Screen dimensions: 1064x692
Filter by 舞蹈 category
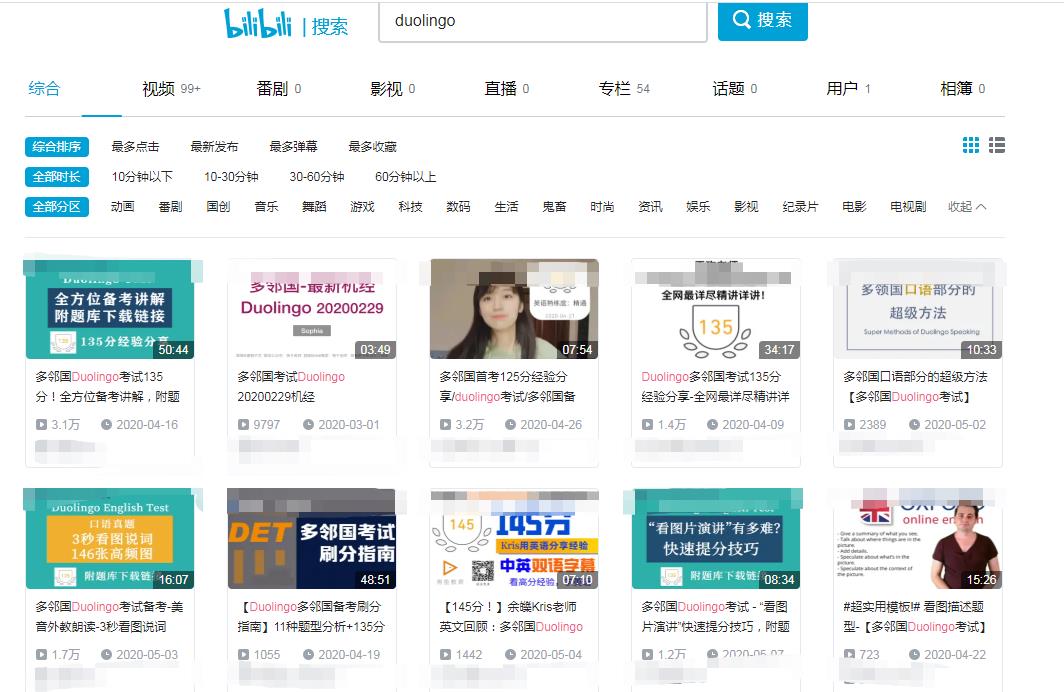tap(314, 207)
